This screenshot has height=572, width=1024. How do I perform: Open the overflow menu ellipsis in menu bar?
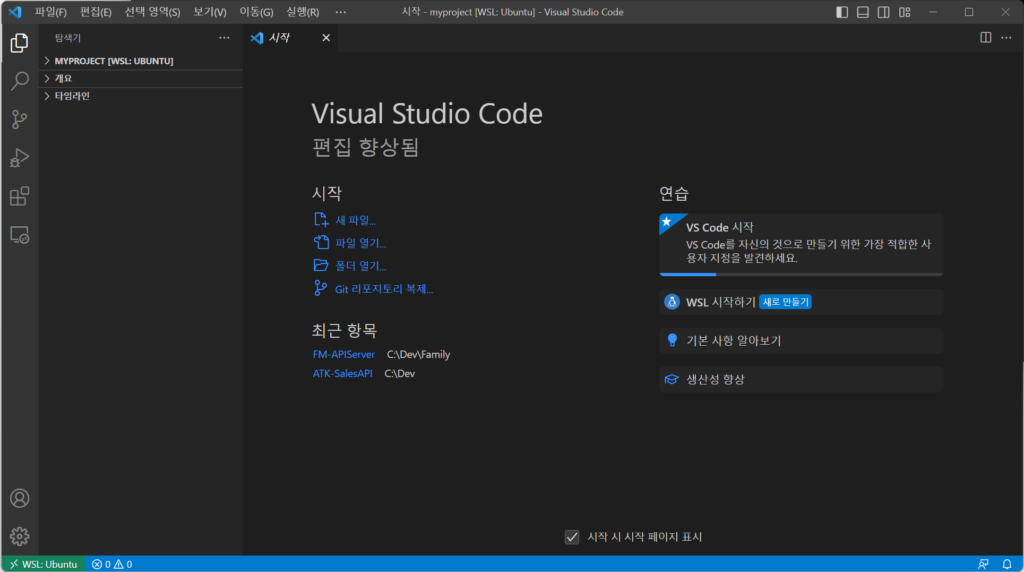click(341, 12)
